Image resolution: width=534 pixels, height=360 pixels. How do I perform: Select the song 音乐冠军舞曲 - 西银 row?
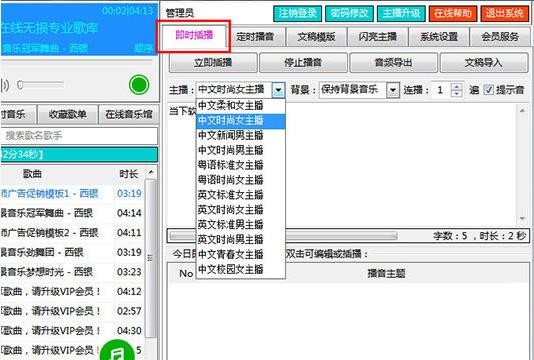72,213
